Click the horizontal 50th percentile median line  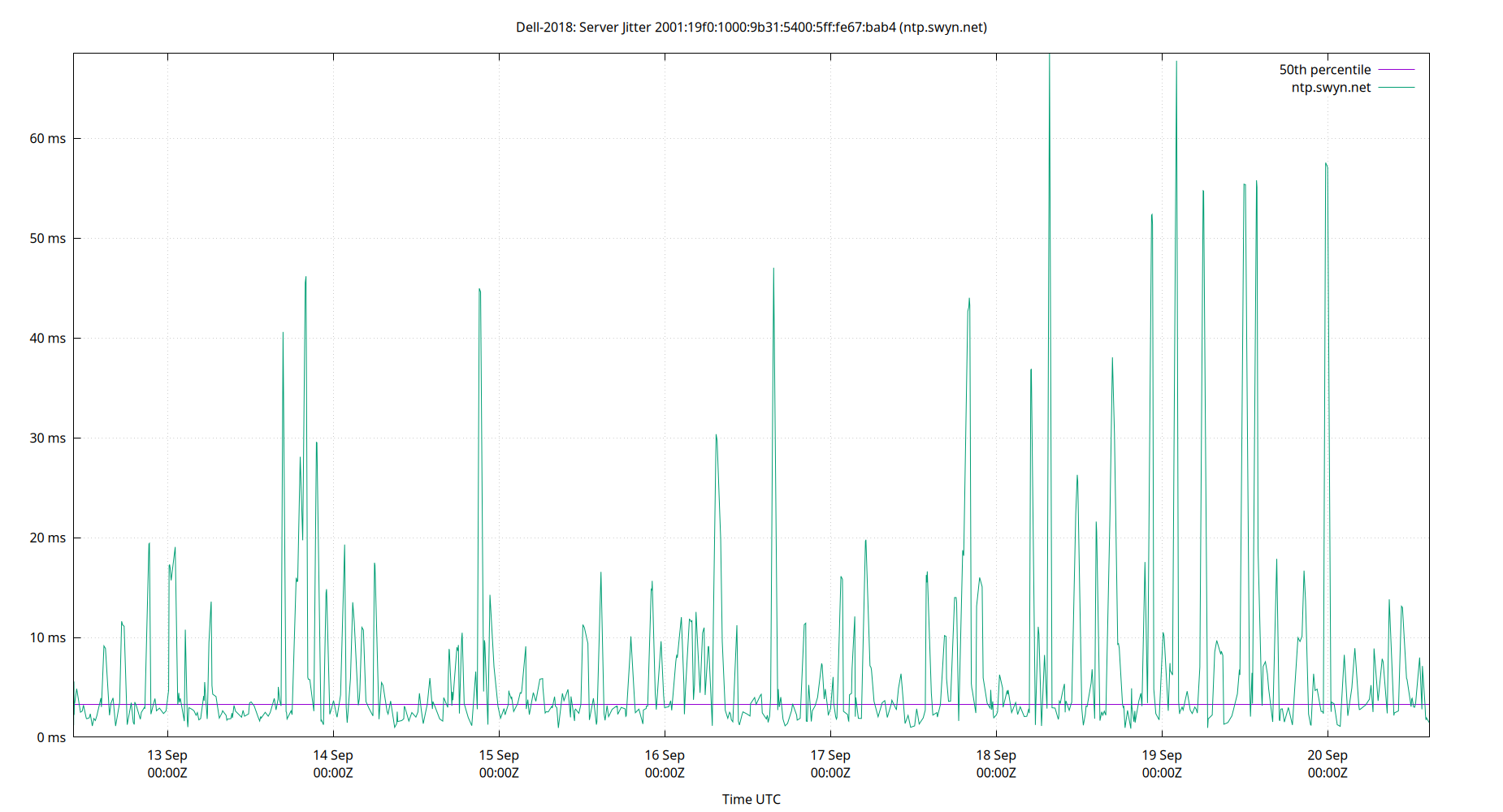click(569, 703)
